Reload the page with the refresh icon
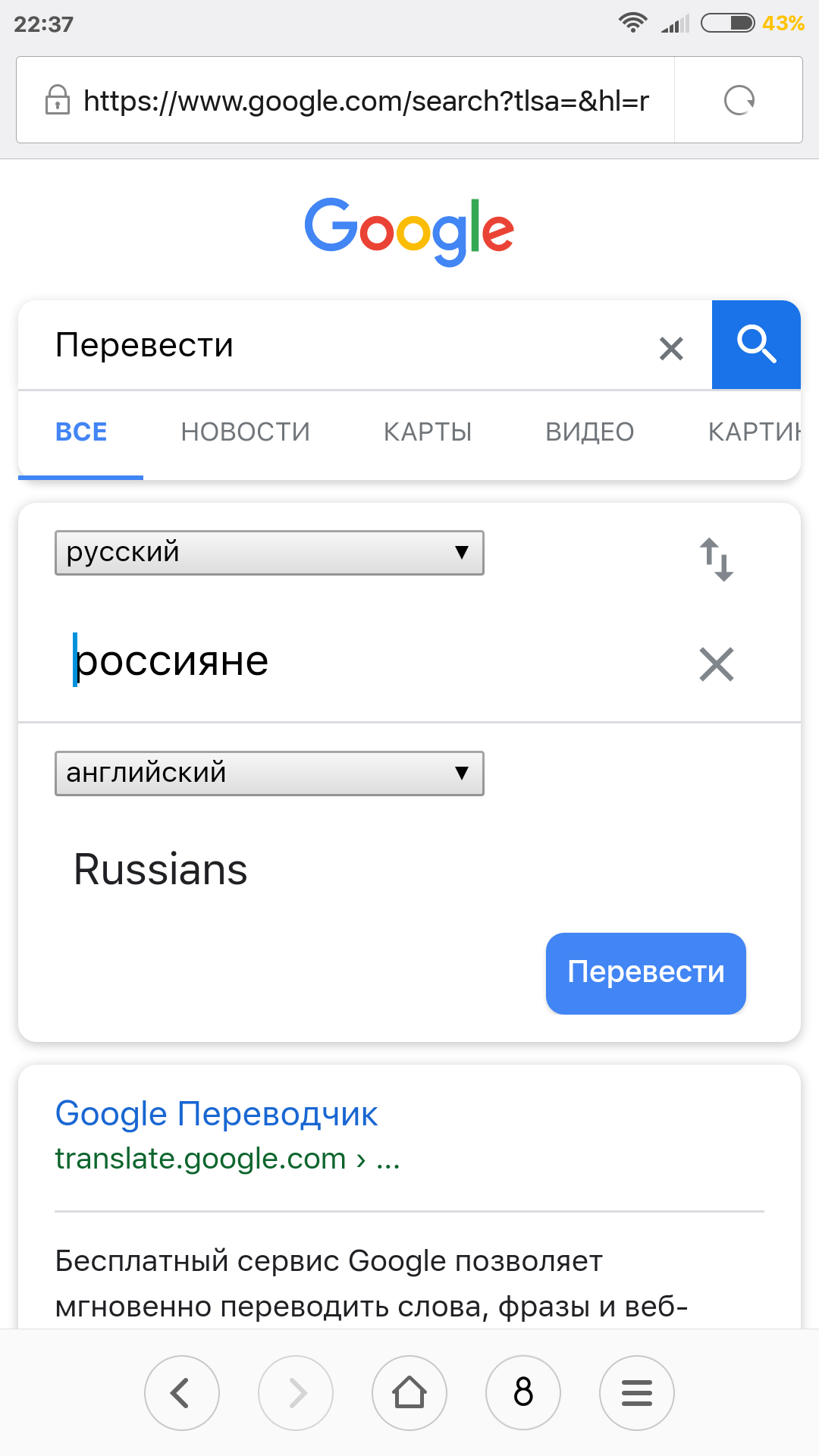The image size is (819, 1456). click(x=739, y=100)
